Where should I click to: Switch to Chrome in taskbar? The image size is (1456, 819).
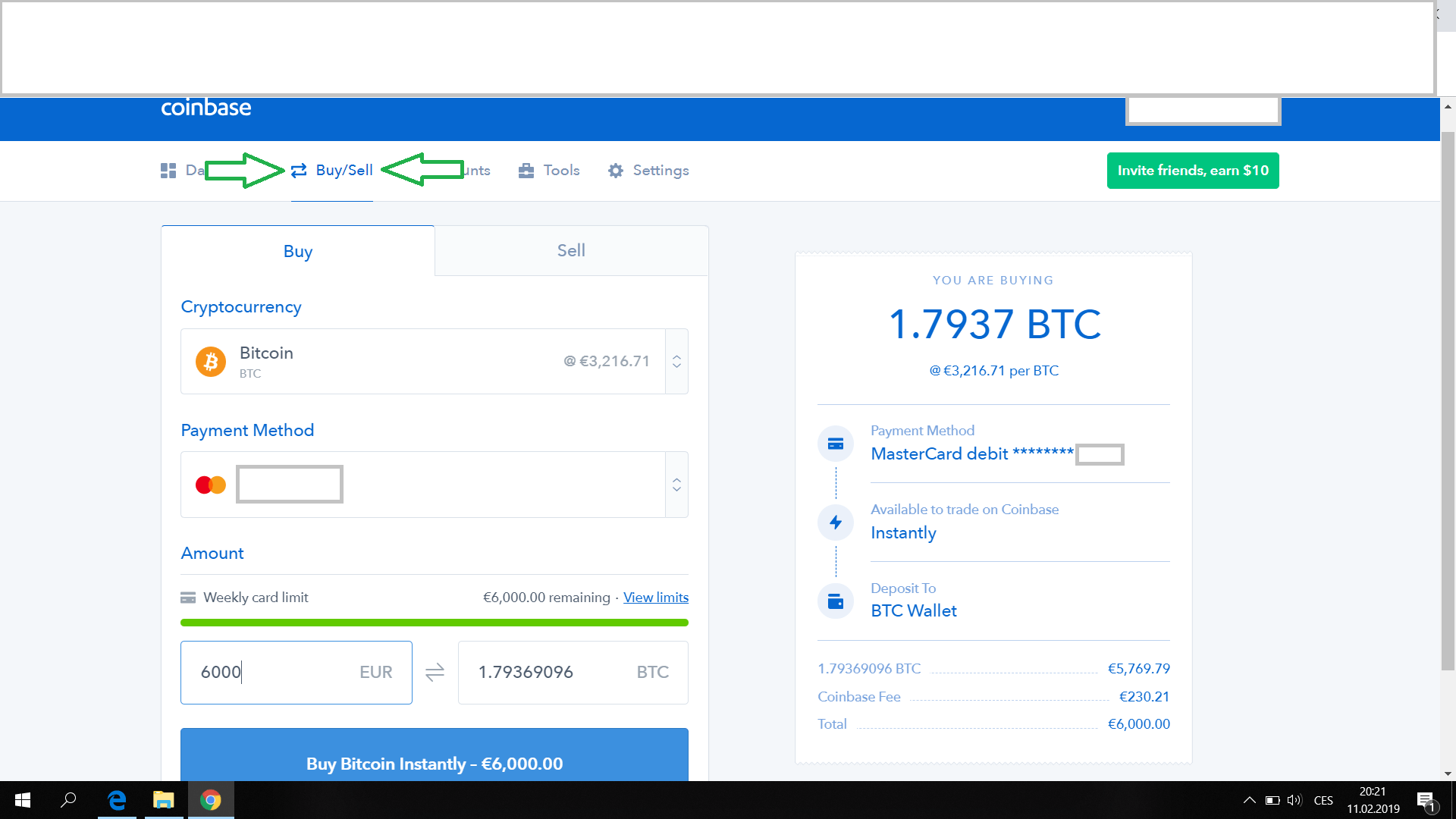[x=211, y=800]
